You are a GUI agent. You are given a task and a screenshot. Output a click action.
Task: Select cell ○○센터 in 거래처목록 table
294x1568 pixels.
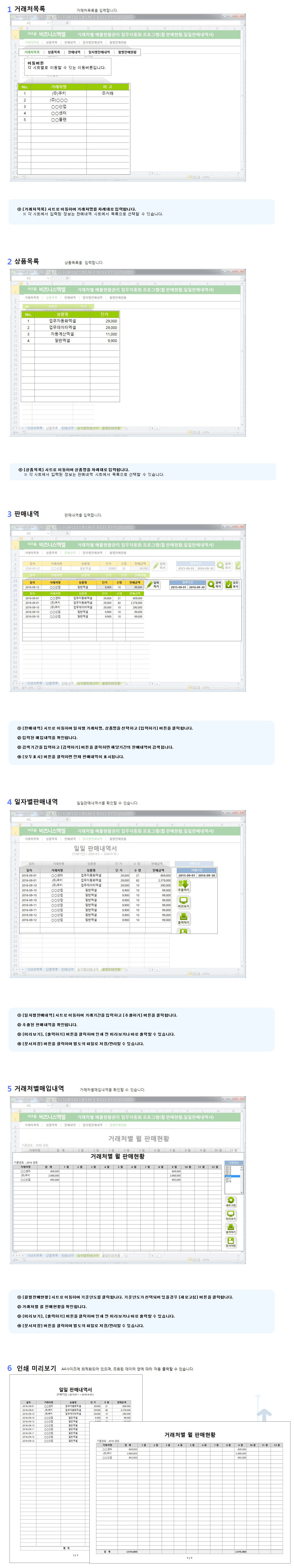(59, 113)
